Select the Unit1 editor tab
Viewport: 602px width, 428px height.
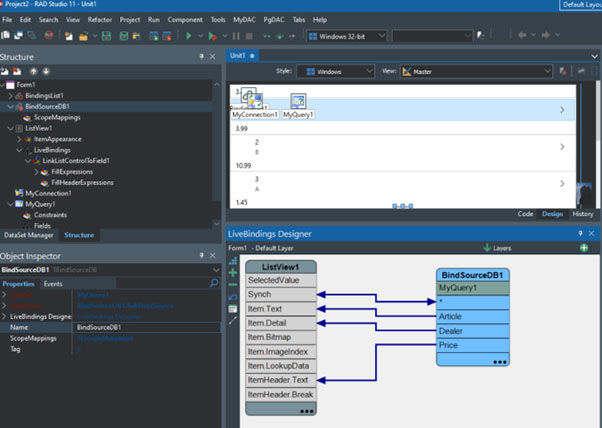pyautogui.click(x=242, y=56)
